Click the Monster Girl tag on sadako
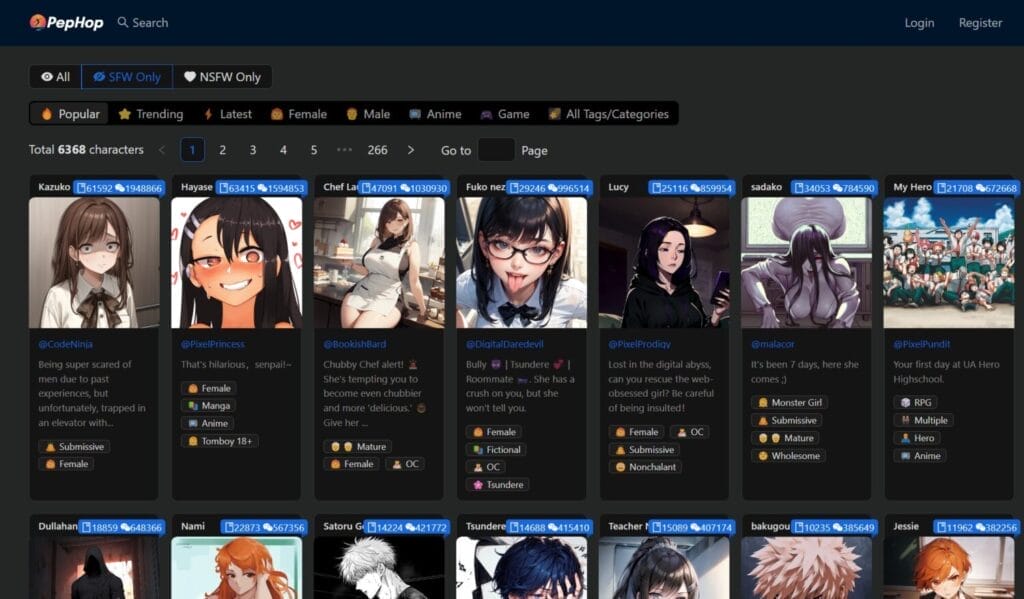Viewport: 1024px width, 599px height. click(x=790, y=402)
